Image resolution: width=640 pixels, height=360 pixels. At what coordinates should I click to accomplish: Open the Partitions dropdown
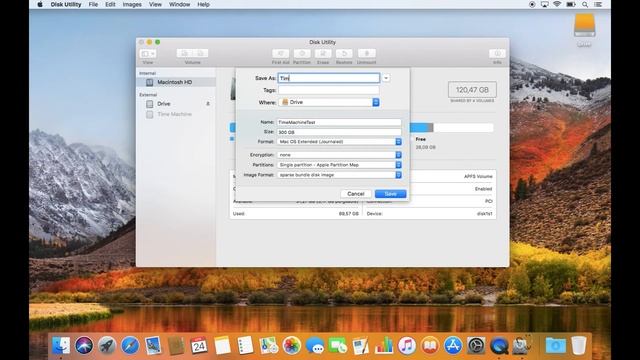339,165
